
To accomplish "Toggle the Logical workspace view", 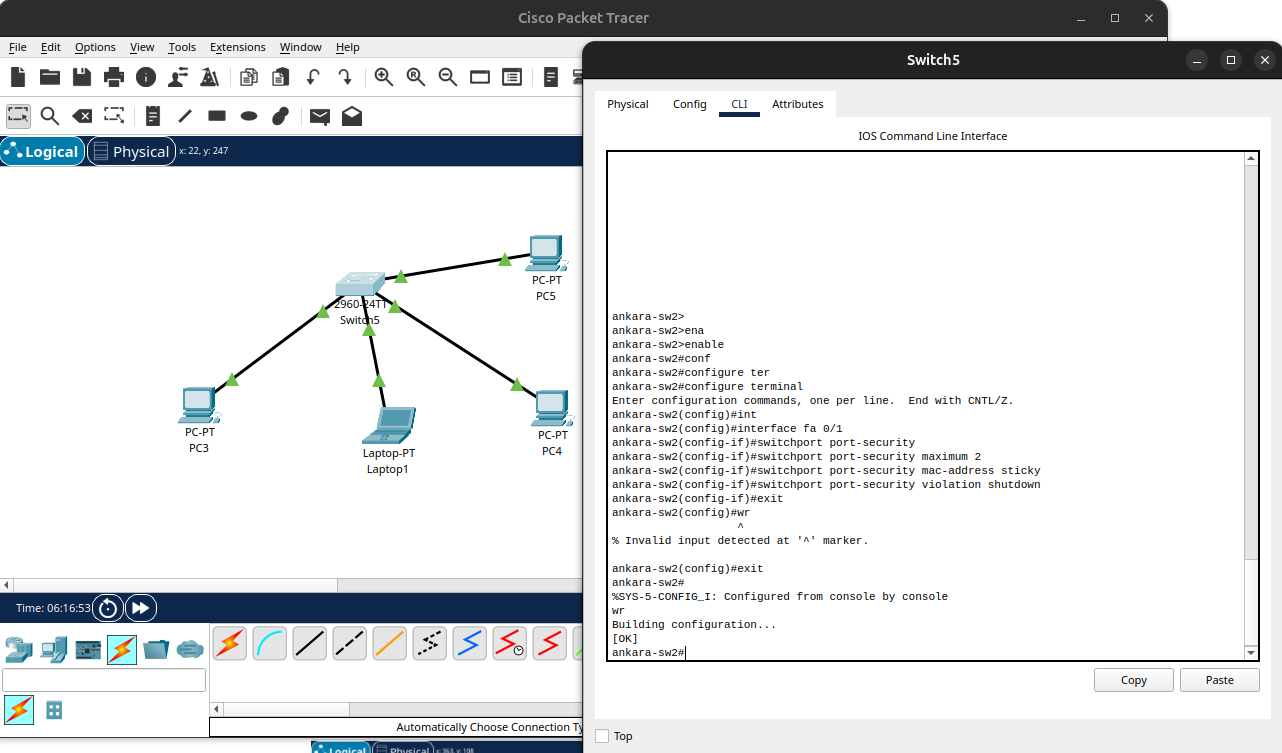I will (x=42, y=152).
